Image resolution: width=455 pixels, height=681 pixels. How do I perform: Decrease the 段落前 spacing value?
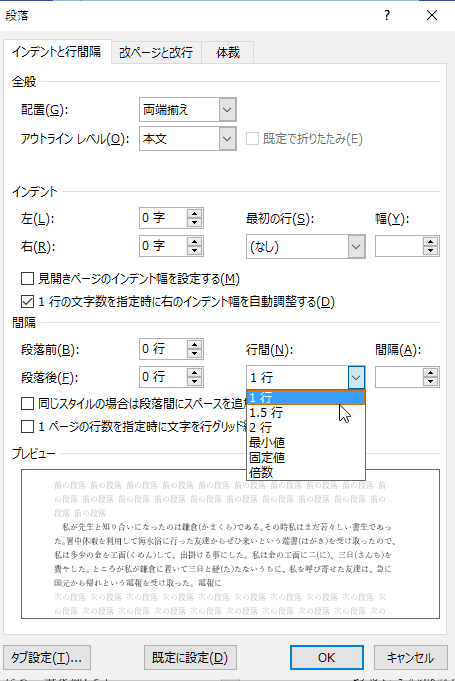pyautogui.click(x=195, y=354)
